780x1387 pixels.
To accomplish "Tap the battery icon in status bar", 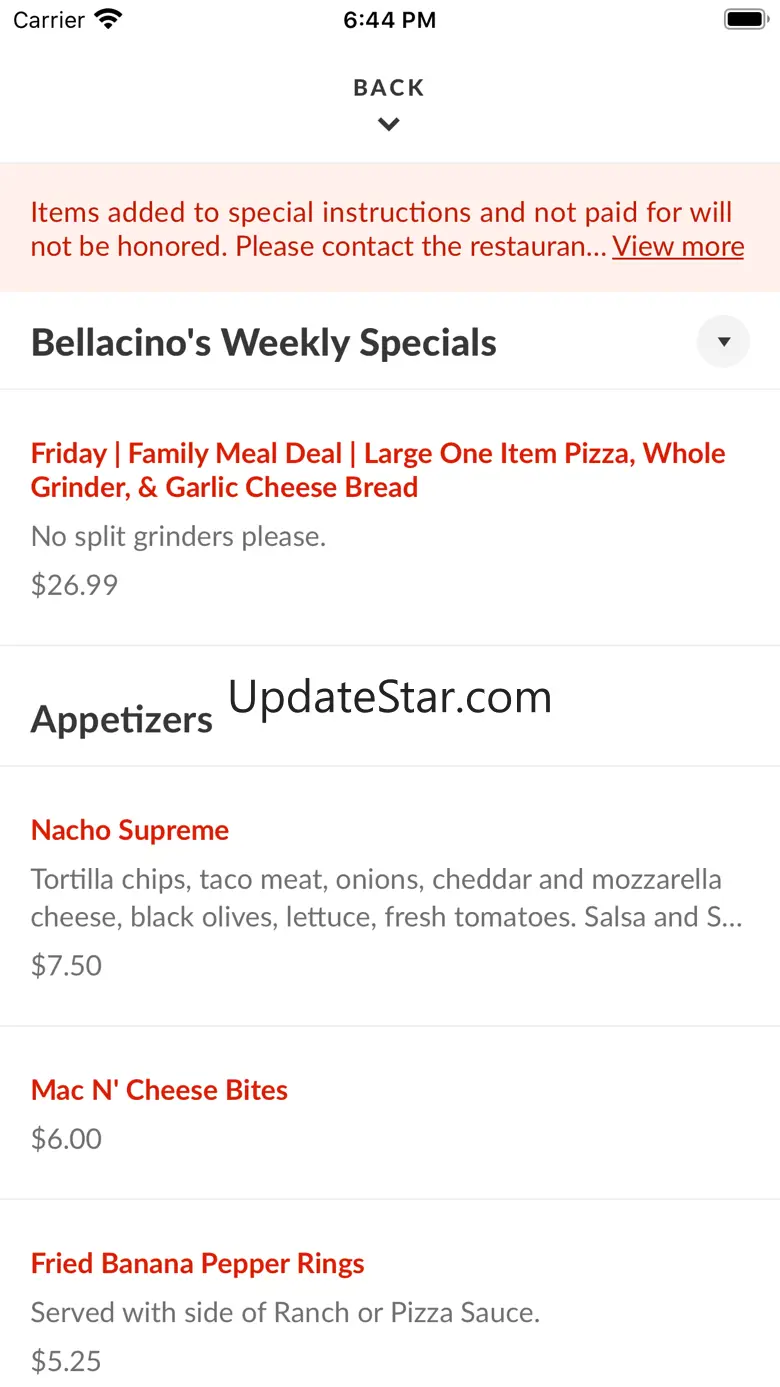I will (x=744, y=19).
